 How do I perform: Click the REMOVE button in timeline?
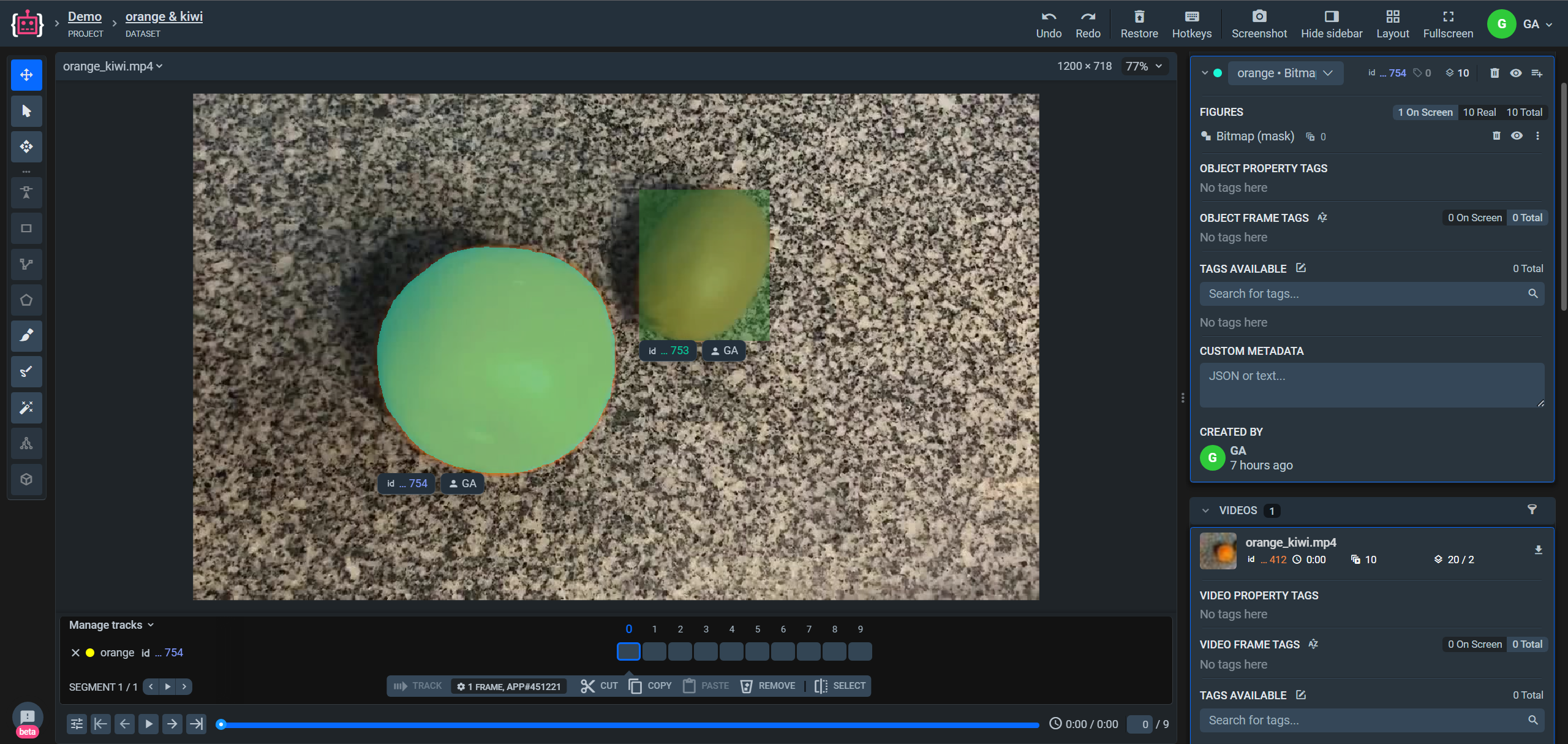[x=768, y=686]
